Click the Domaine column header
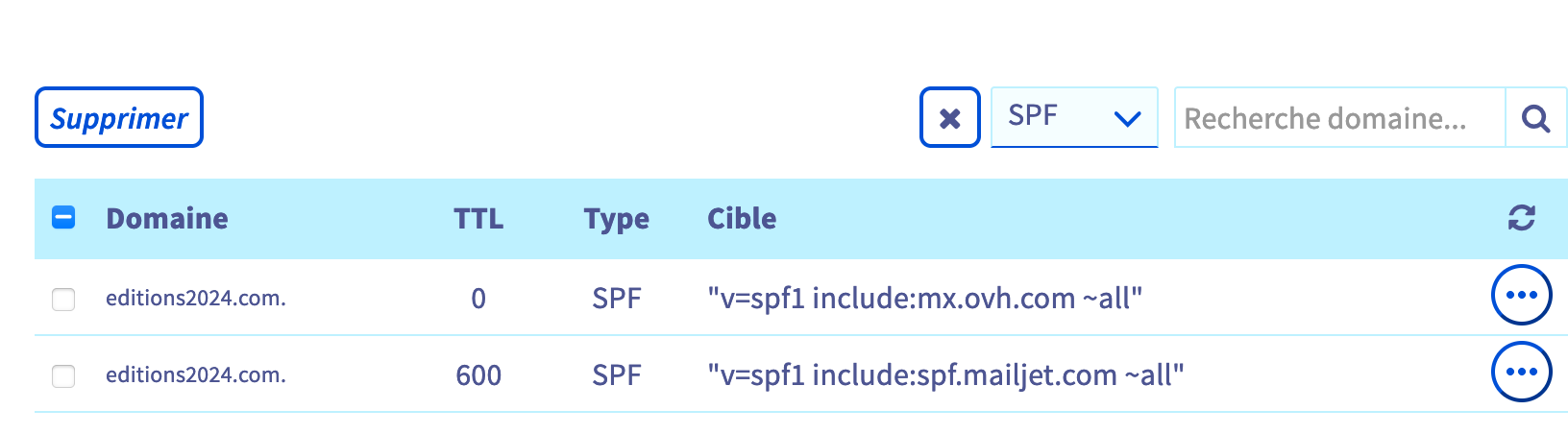Image resolution: width=1568 pixels, height=434 pixels. coord(167,219)
